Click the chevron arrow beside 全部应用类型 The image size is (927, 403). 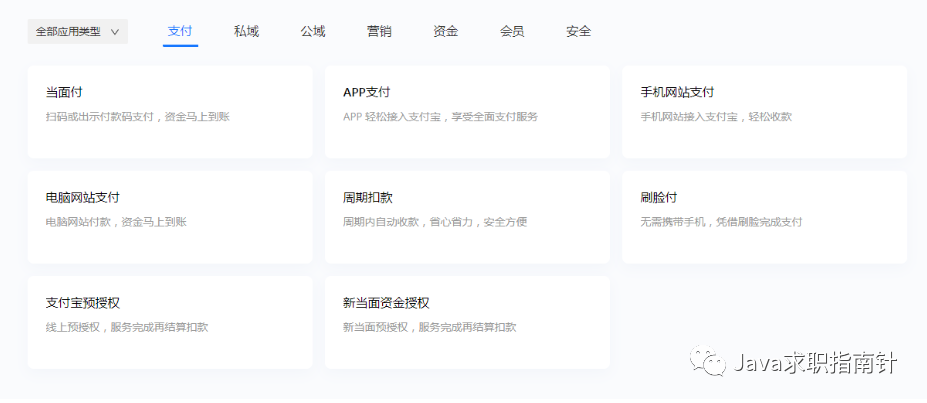pyautogui.click(x=115, y=32)
